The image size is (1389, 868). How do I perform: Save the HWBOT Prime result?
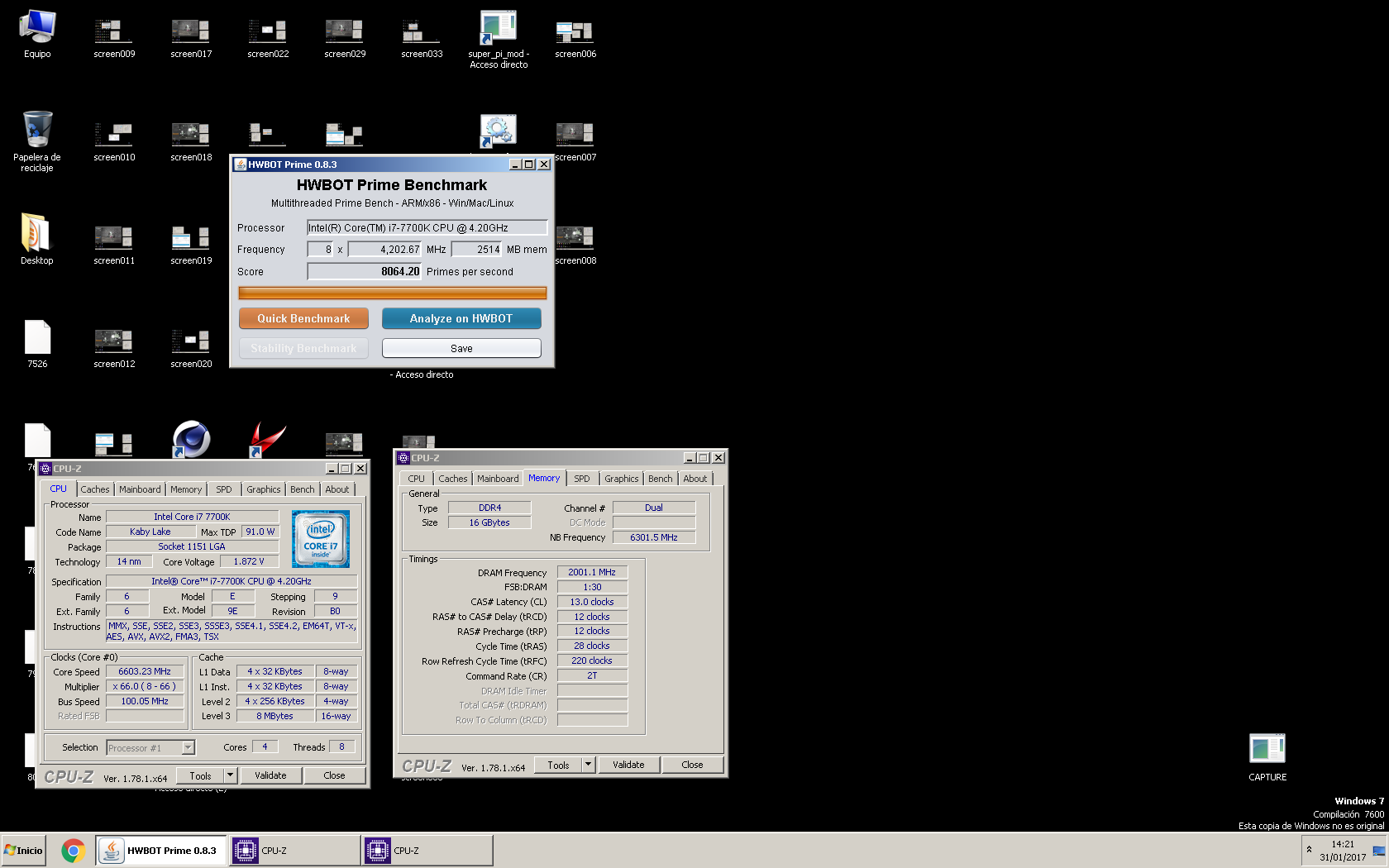point(461,348)
